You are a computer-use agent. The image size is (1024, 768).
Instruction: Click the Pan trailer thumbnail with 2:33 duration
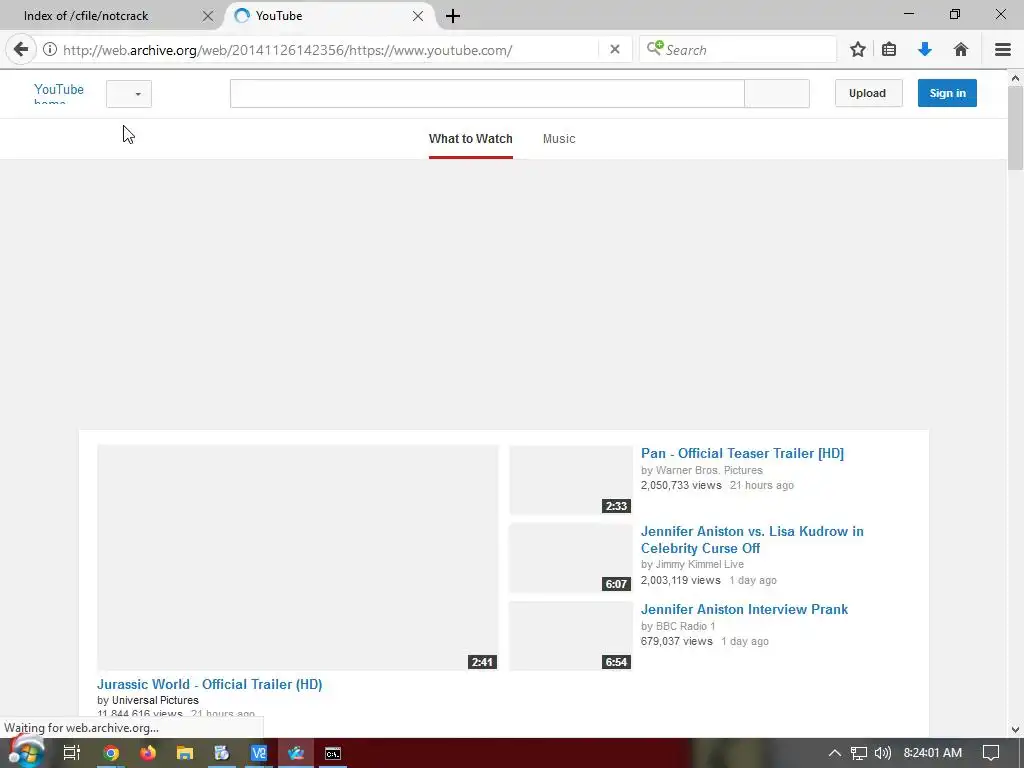click(x=571, y=480)
